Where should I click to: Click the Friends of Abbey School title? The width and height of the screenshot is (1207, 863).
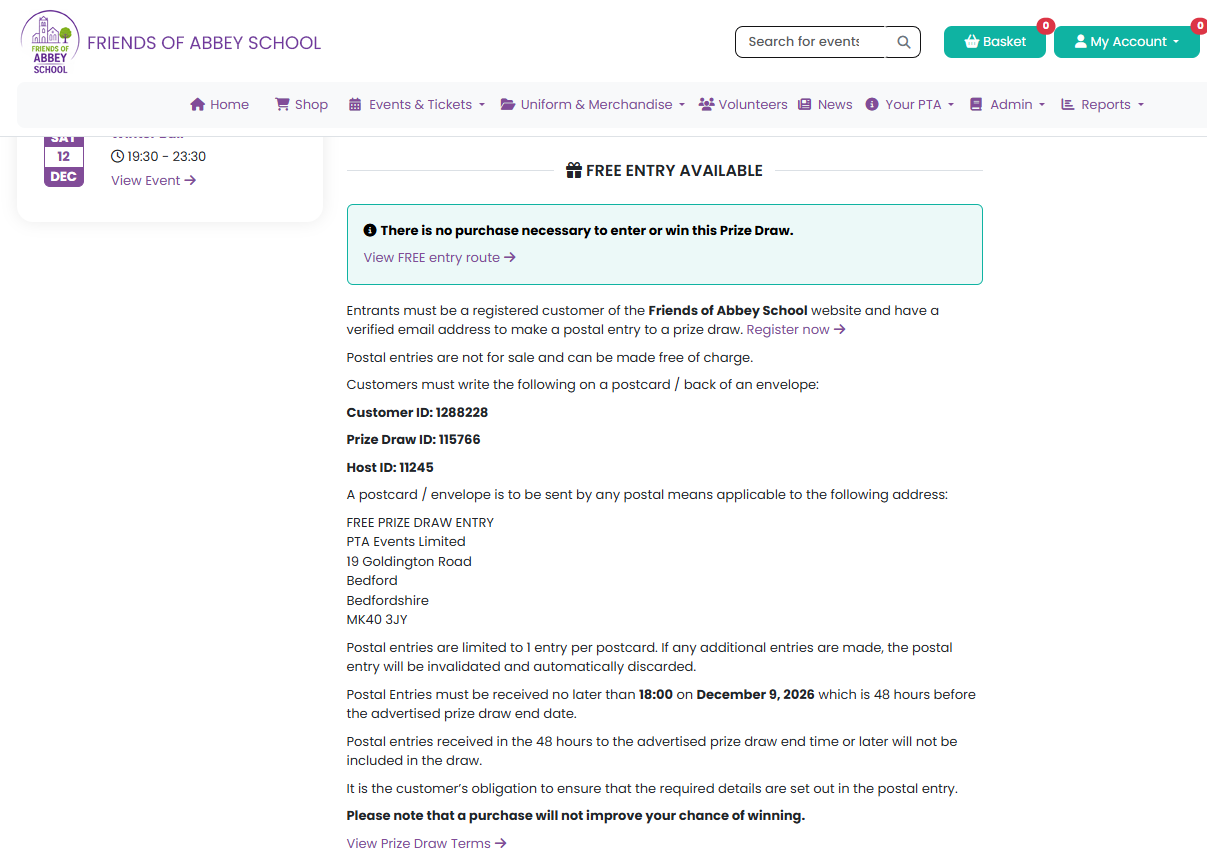coord(204,43)
